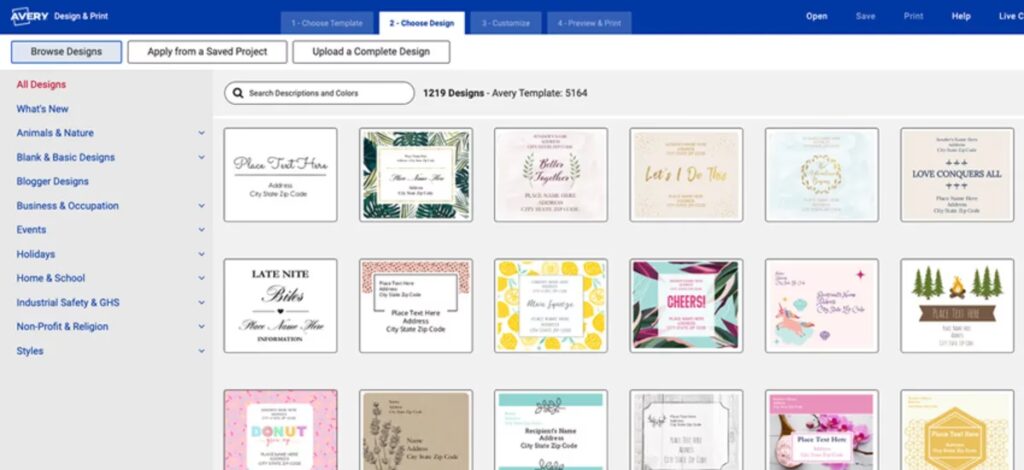
Task: Pick the Donut design with sprinkles
Action: 280,430
